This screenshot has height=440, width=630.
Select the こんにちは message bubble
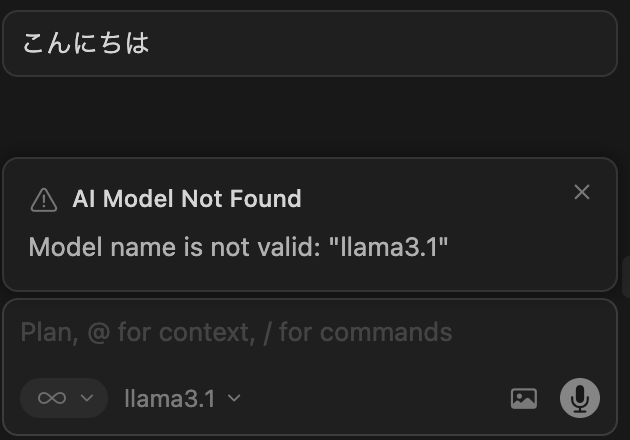tap(310, 44)
